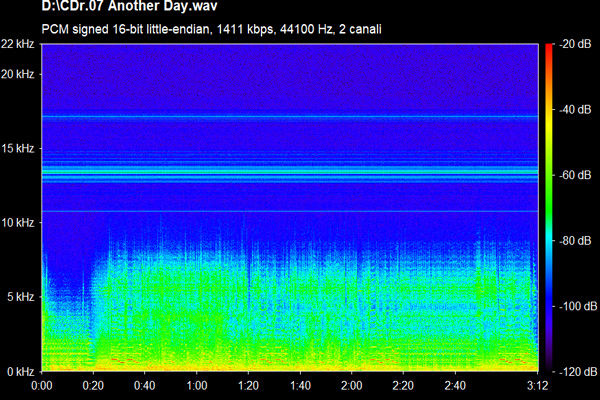Screen dimensions: 600x400
Task: Click the file name 'Another Day.wav' title
Action: [129, 6]
